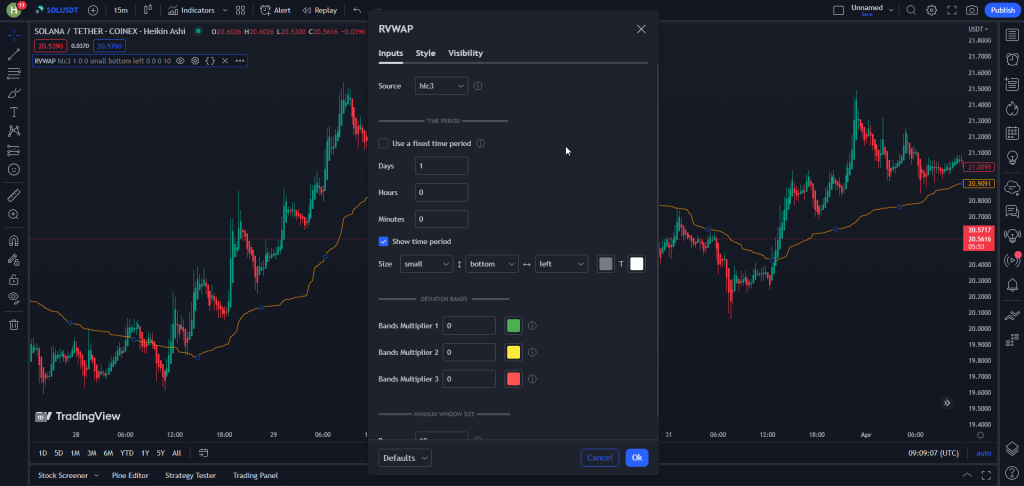Open the horizontal position left dropdown

pos(561,264)
